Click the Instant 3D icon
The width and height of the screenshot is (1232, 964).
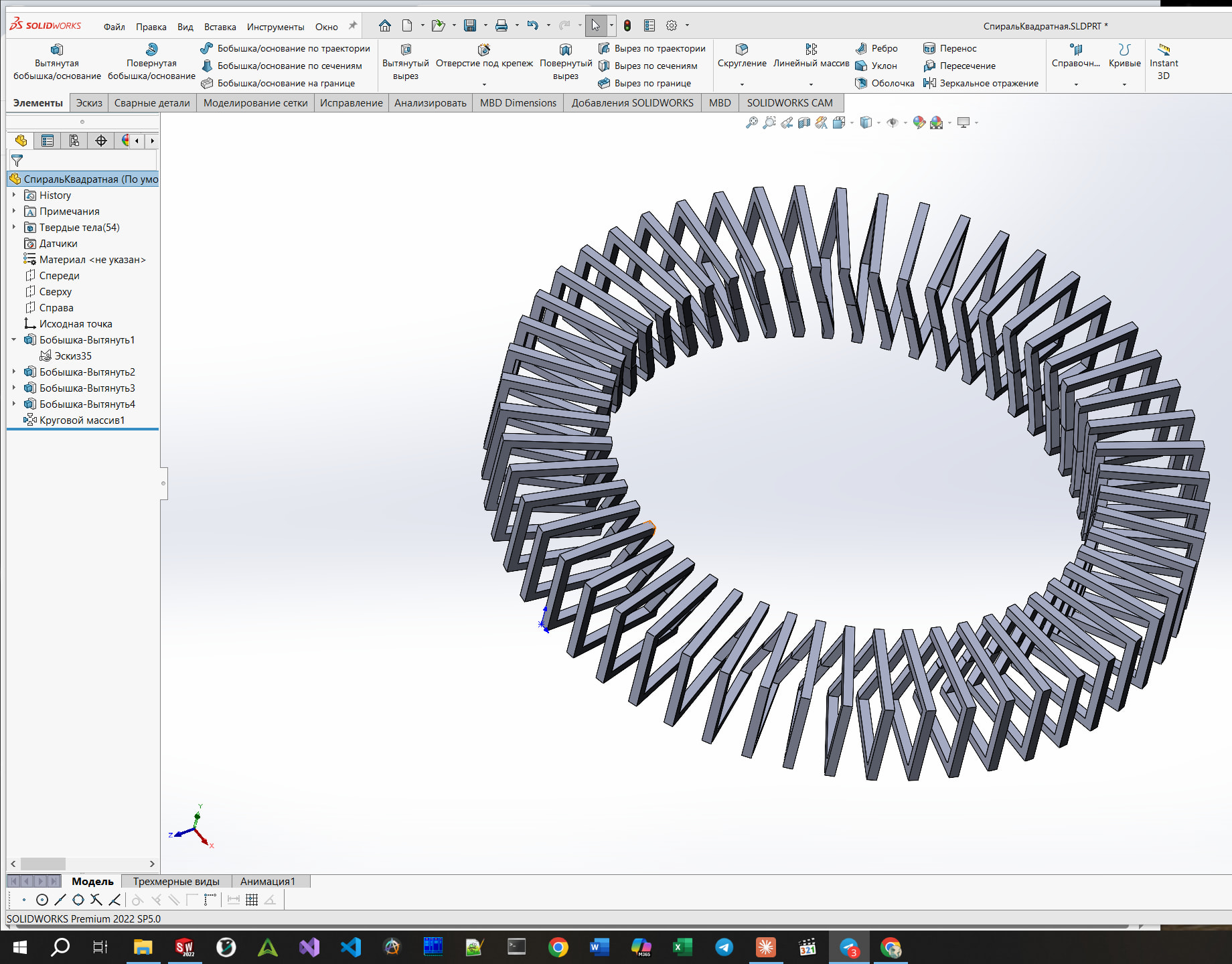click(x=1164, y=50)
